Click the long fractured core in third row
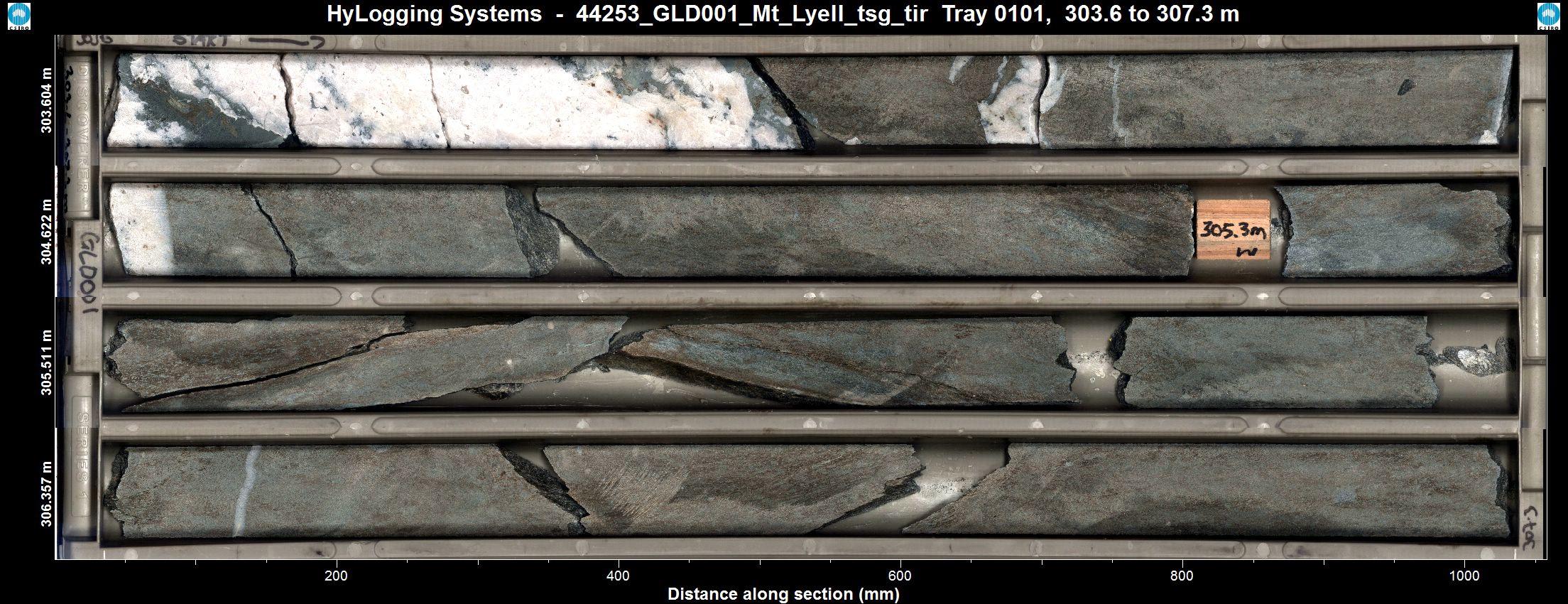 pos(369,362)
